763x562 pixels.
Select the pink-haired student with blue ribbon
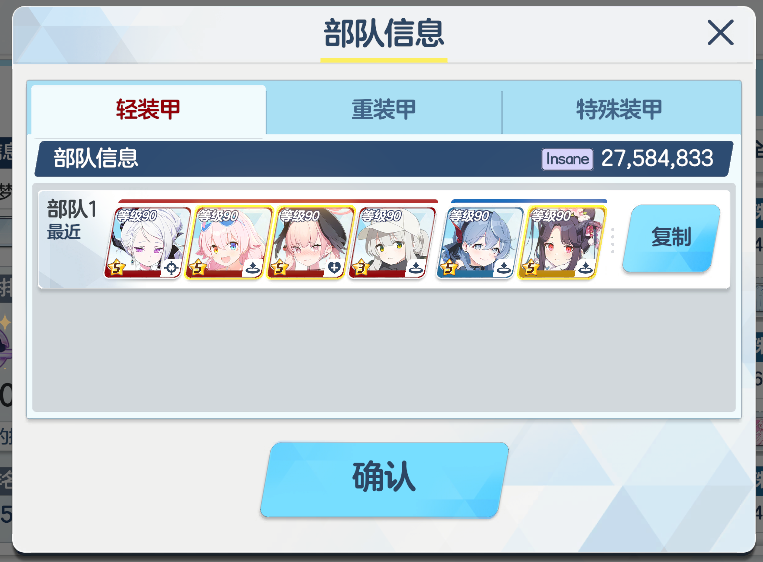click(229, 243)
